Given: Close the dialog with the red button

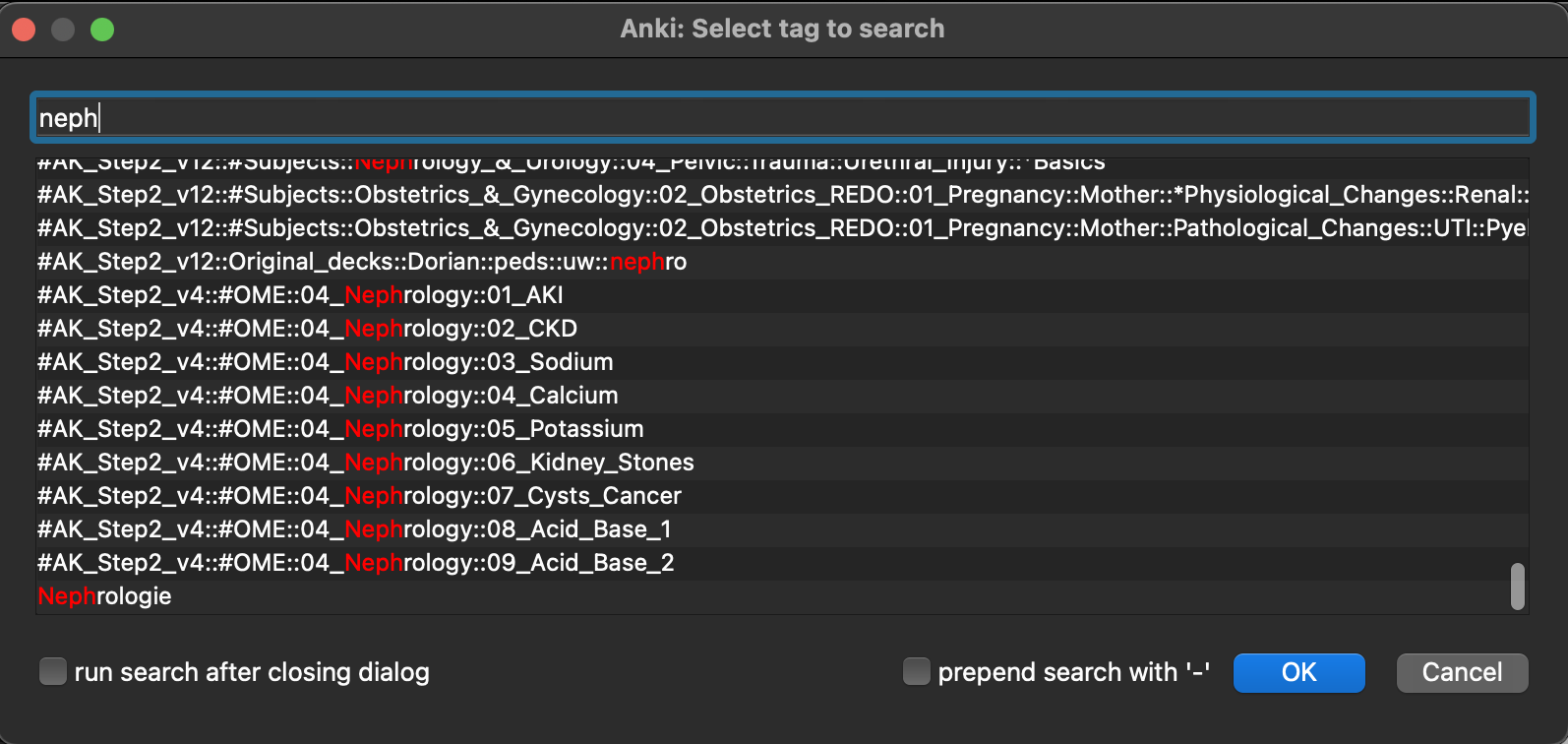Looking at the screenshot, I should [x=24, y=30].
